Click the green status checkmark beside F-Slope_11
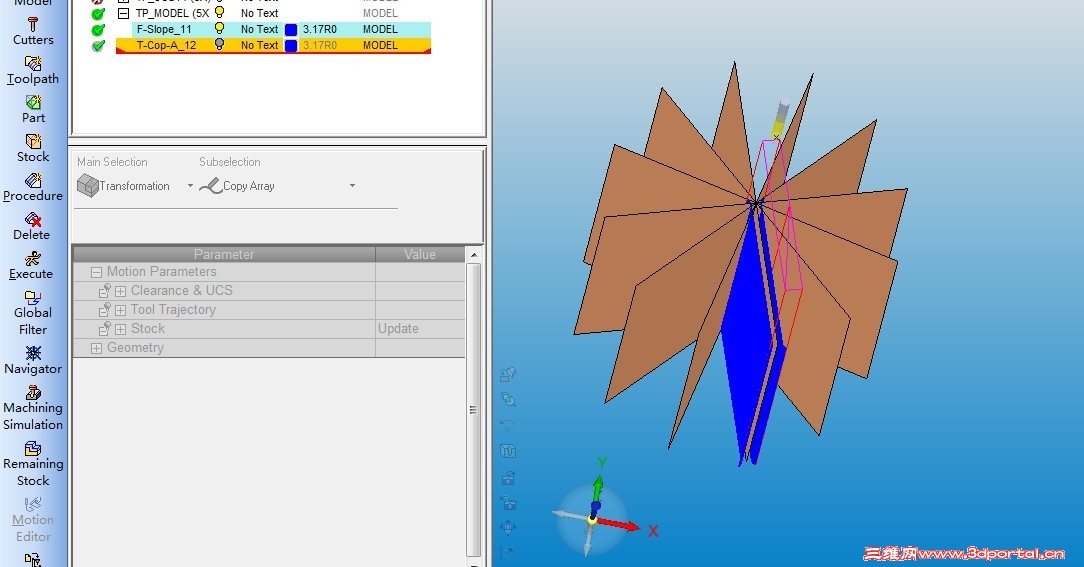The height and width of the screenshot is (567, 1084). [x=98, y=30]
